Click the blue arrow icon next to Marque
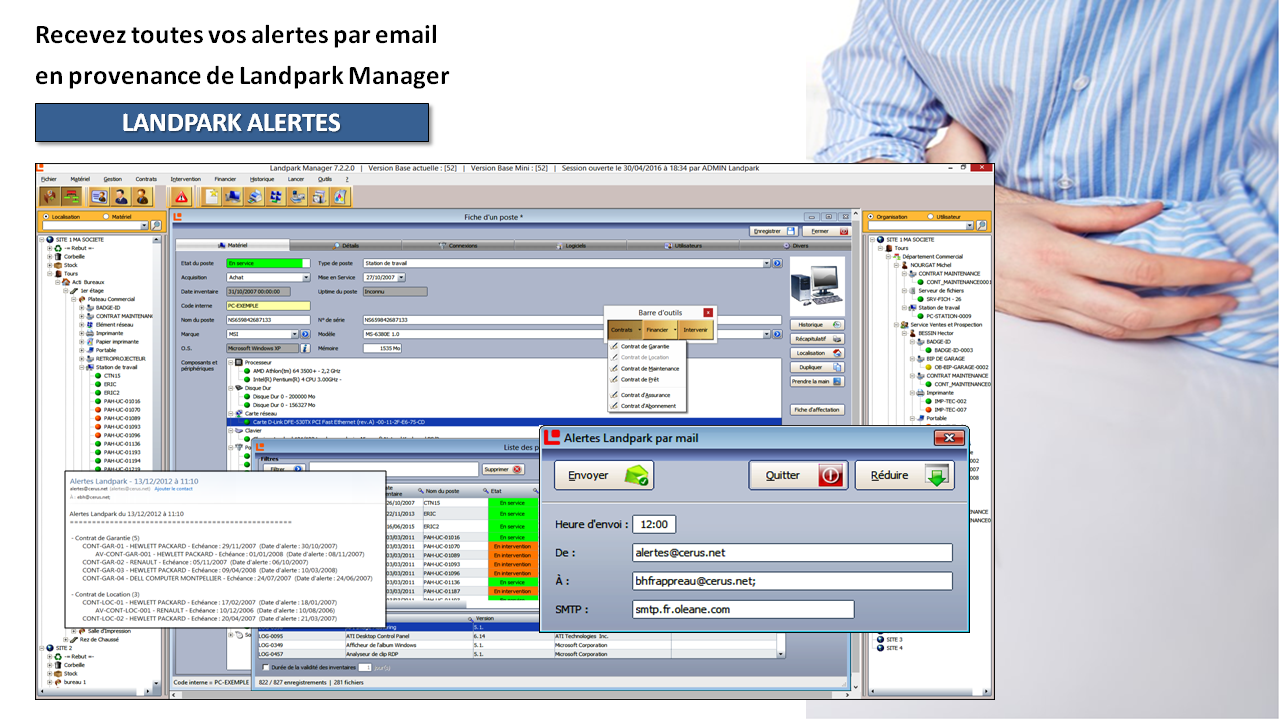 (304, 334)
